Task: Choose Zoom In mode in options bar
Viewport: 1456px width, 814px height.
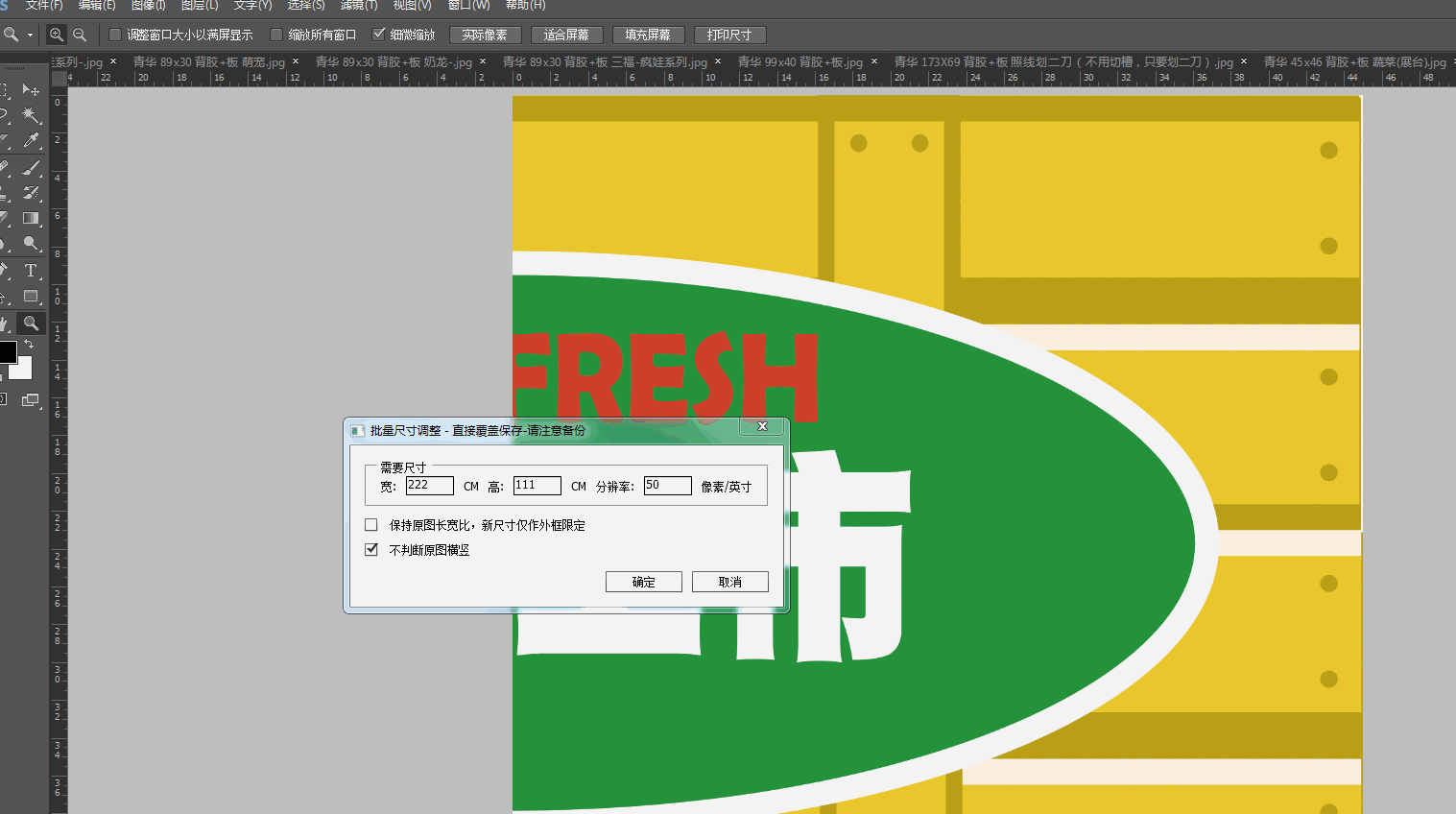Action: click(x=57, y=35)
